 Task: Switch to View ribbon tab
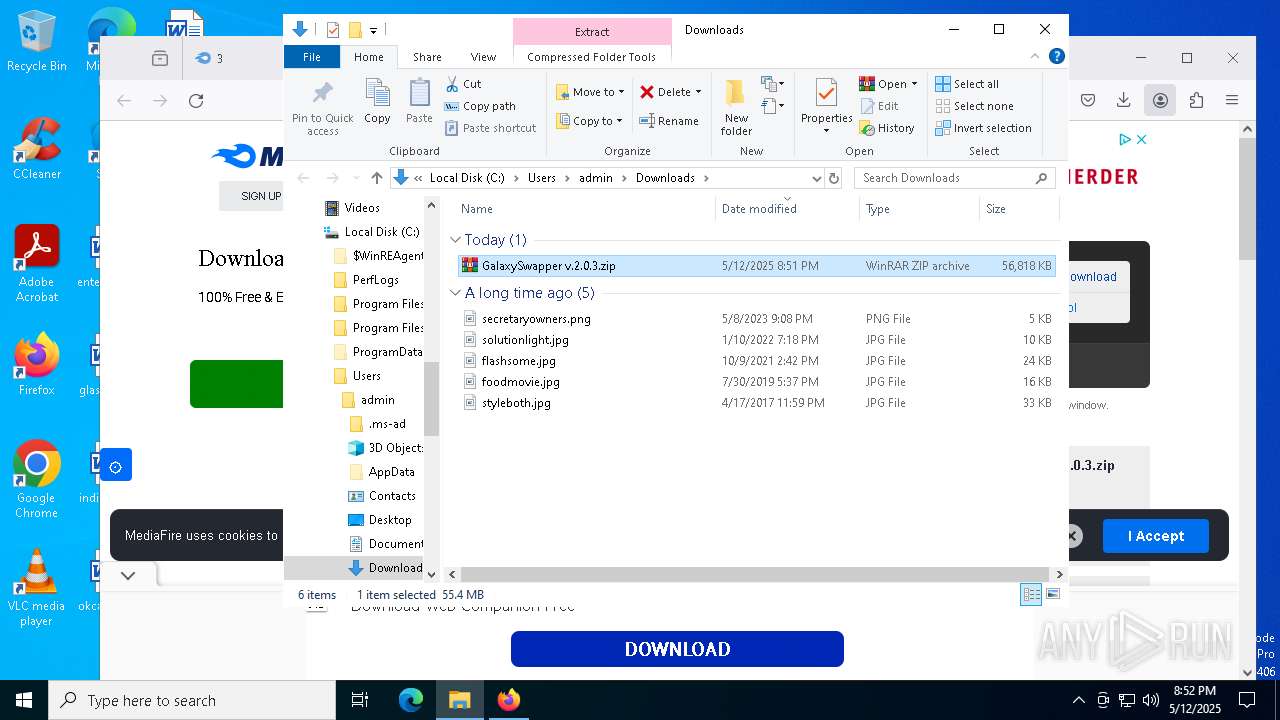pyautogui.click(x=483, y=57)
